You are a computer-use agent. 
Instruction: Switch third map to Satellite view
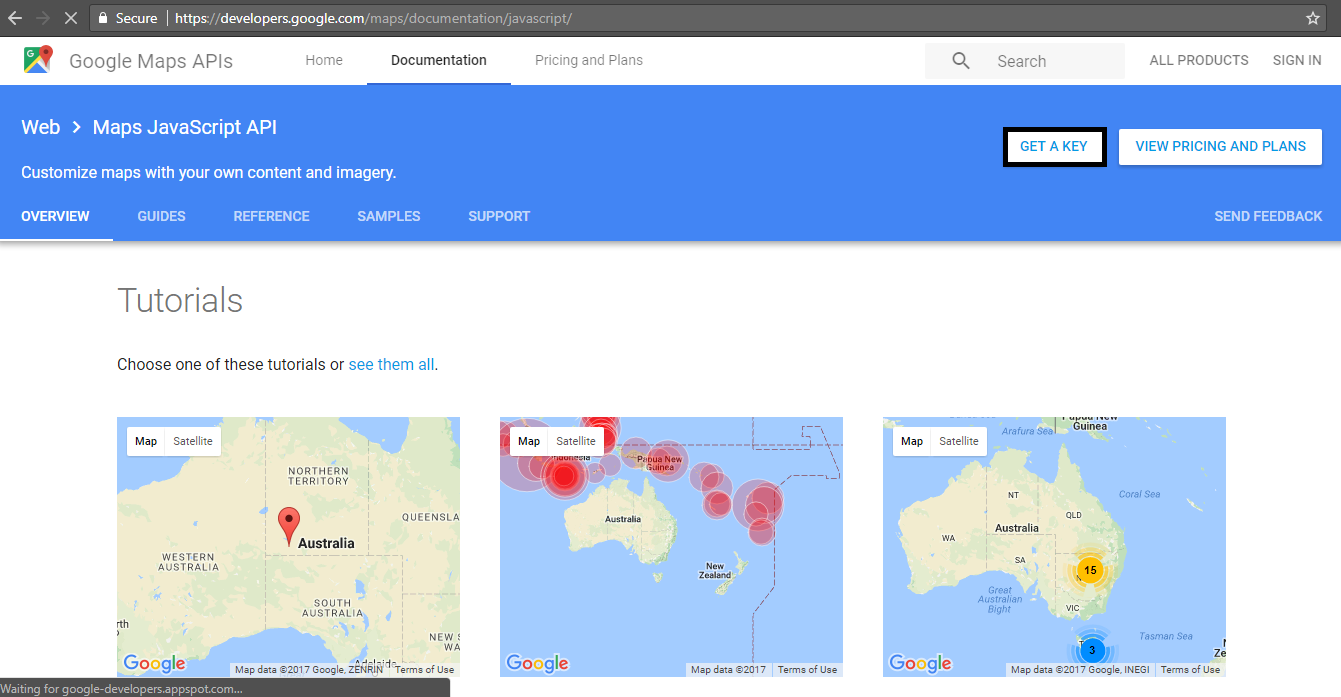(x=959, y=441)
